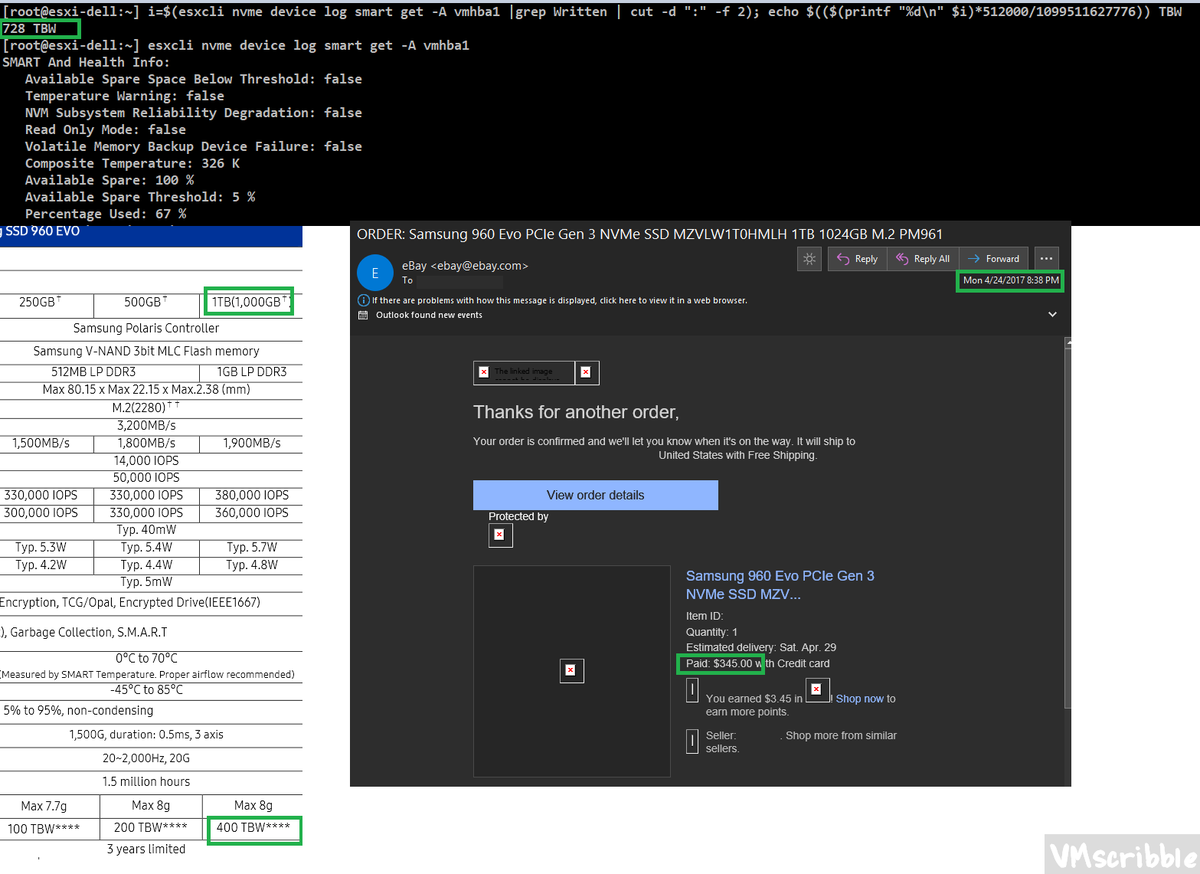Screen dimensions: 1200x874
Task: Click the 1.5 million hours cell
Action: 146,781
